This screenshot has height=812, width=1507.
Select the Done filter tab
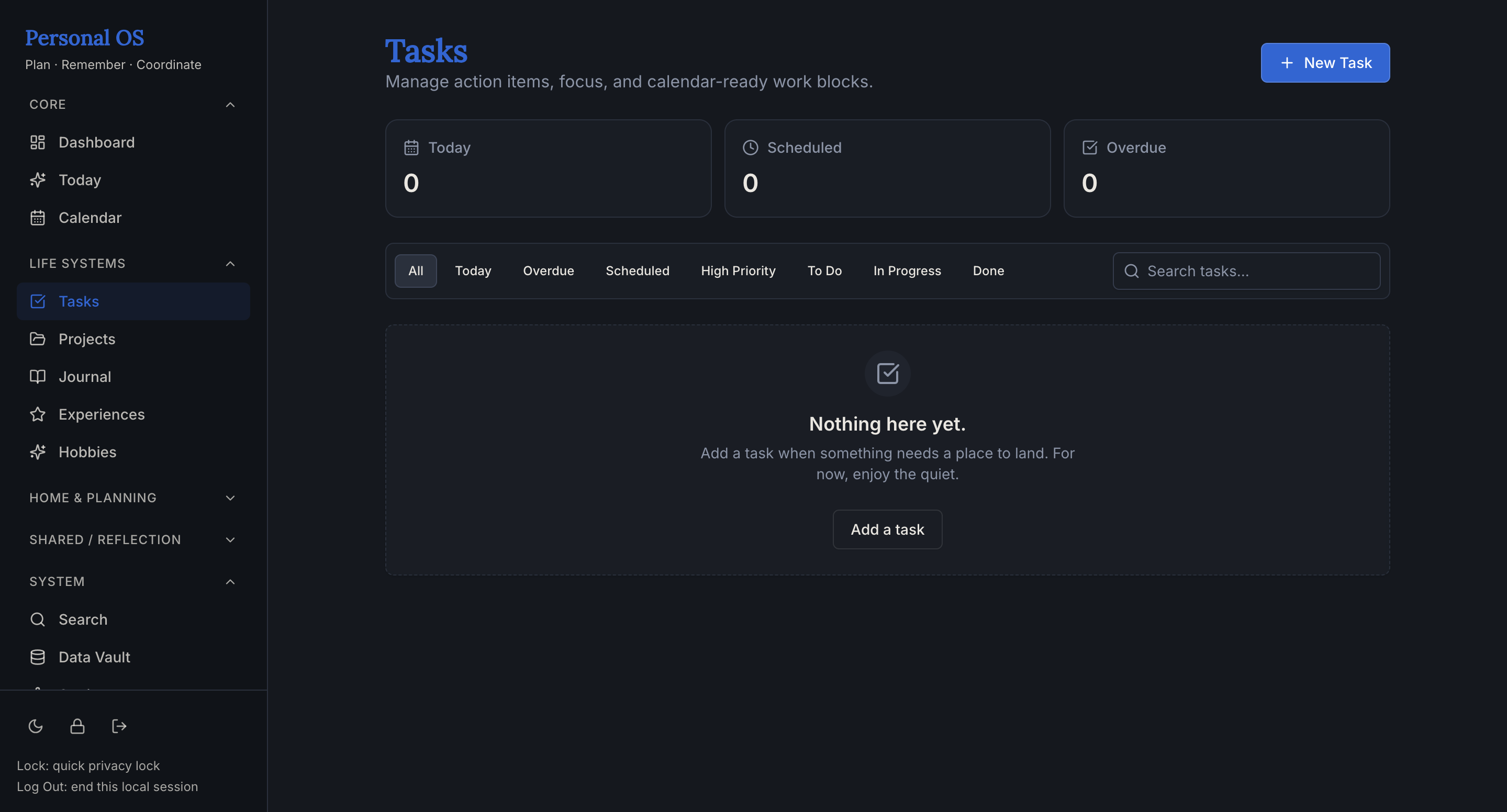[988, 270]
